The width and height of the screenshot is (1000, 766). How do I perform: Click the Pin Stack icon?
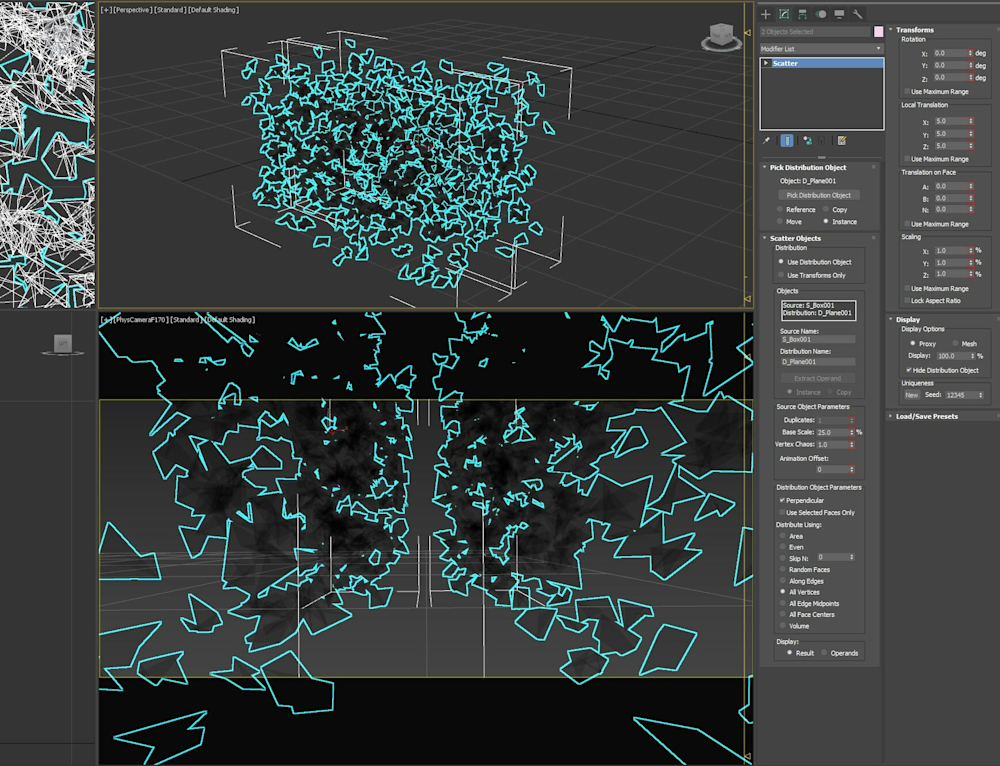coord(767,141)
